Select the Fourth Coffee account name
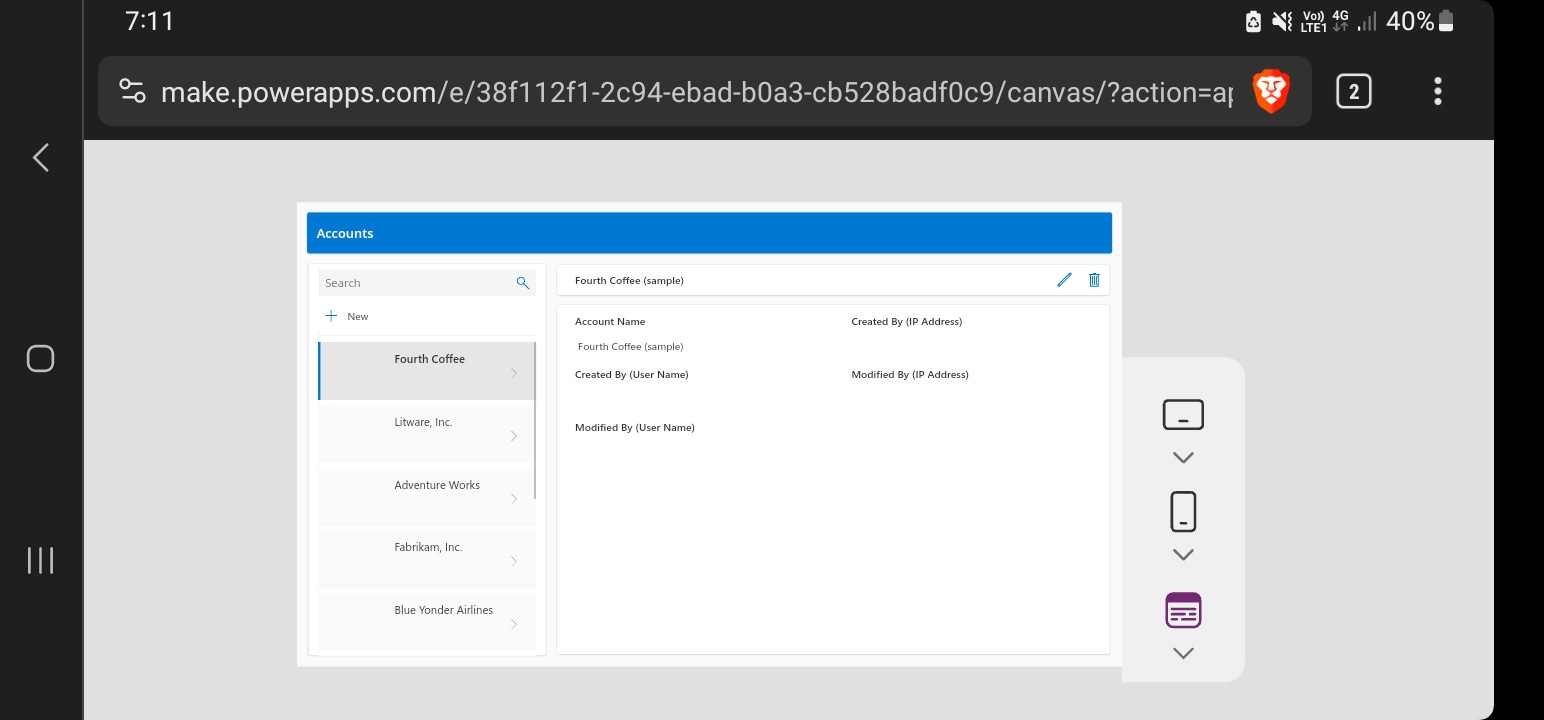The width and height of the screenshot is (1544, 720). (x=429, y=359)
